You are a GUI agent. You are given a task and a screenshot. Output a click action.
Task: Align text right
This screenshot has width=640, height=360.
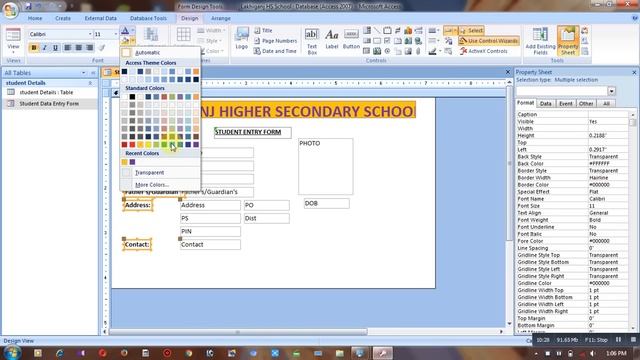point(89,48)
